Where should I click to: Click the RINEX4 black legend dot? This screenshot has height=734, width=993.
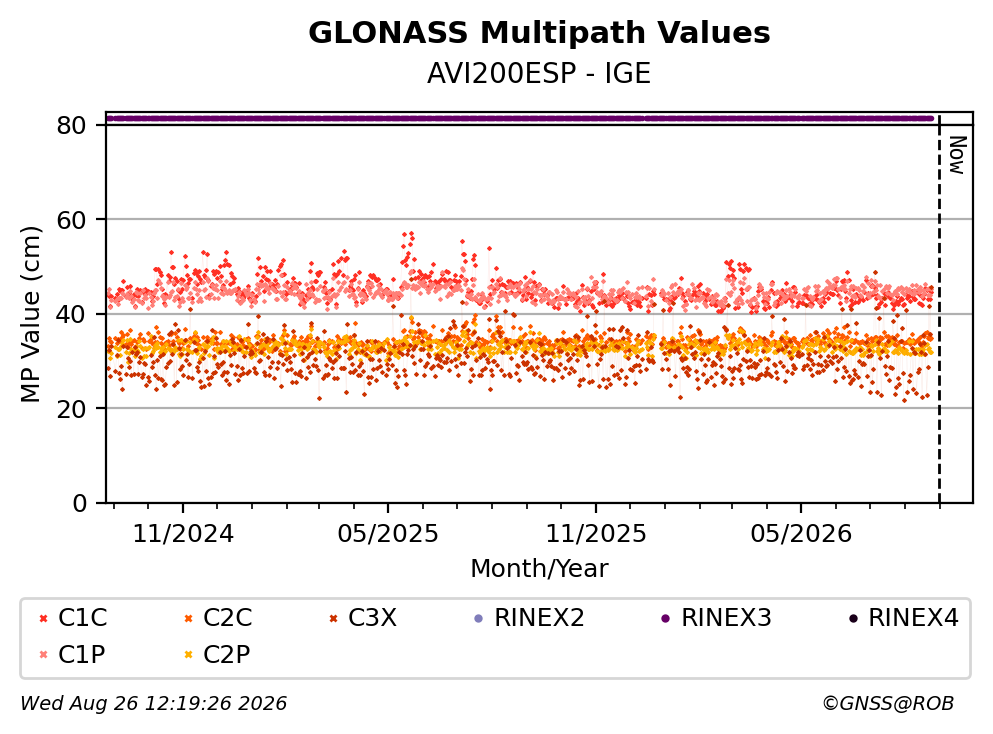point(853,619)
